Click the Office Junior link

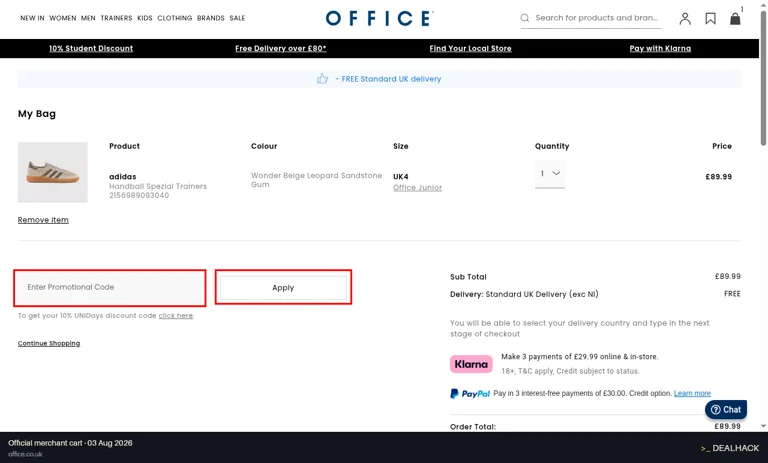click(x=417, y=188)
